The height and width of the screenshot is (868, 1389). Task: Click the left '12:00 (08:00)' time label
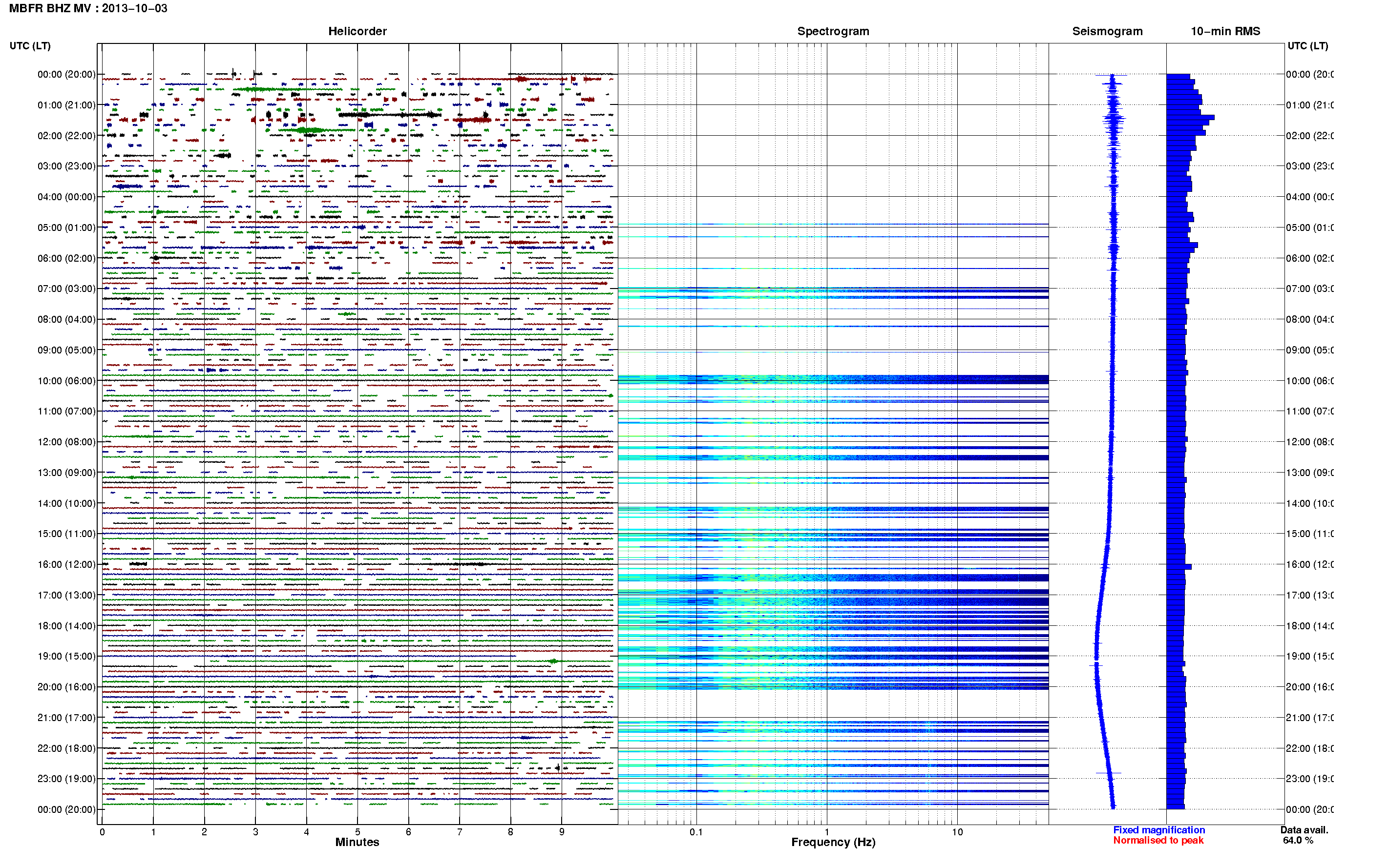[66, 442]
